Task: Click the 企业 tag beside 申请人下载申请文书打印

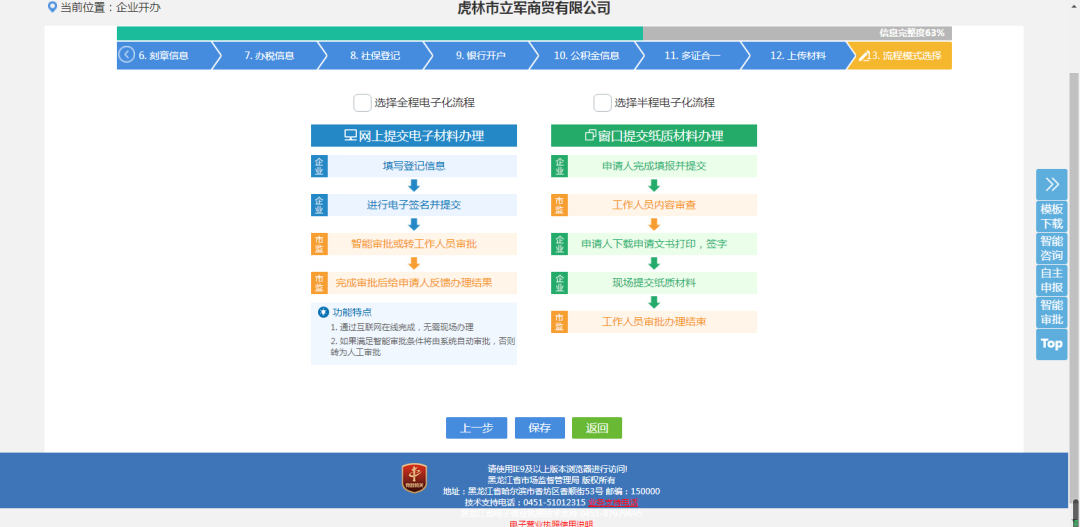Action: pos(559,244)
